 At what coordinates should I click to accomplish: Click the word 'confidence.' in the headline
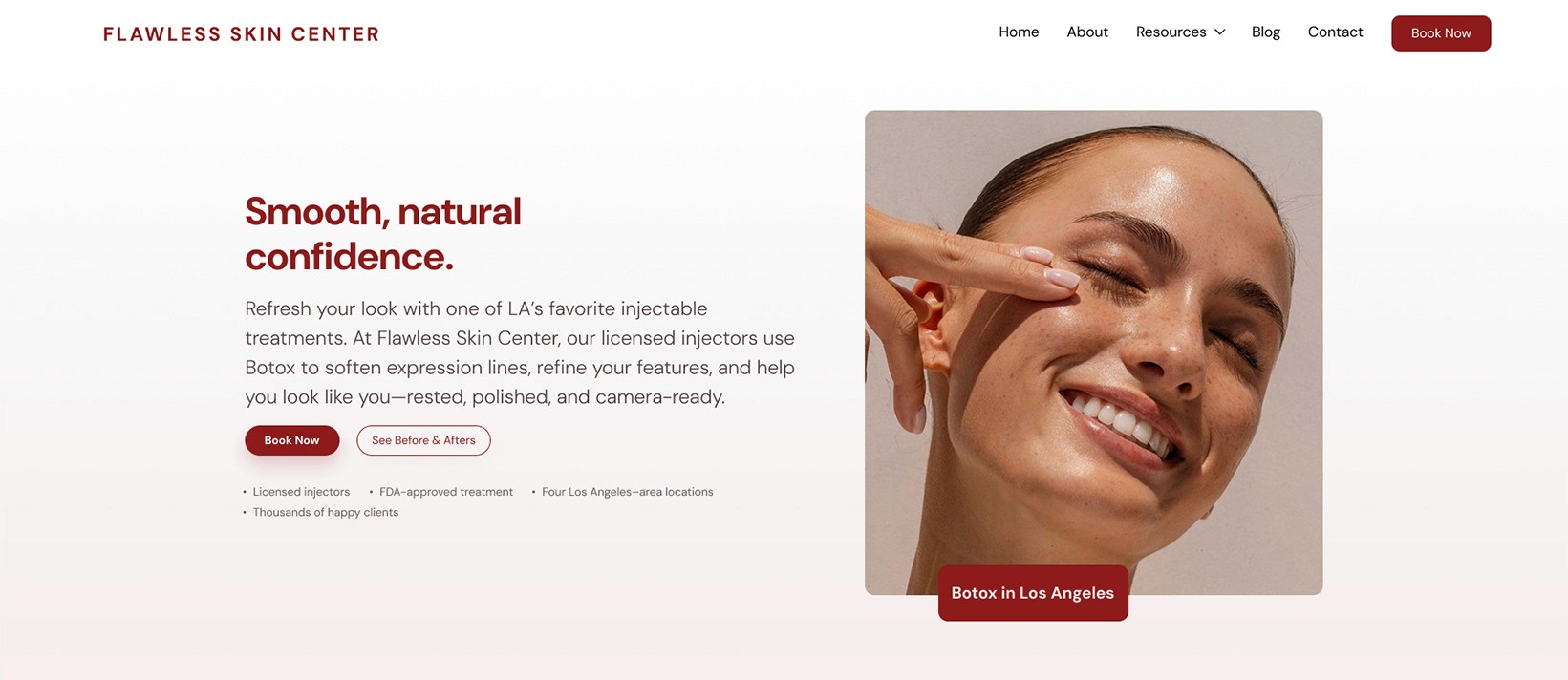tap(349, 257)
